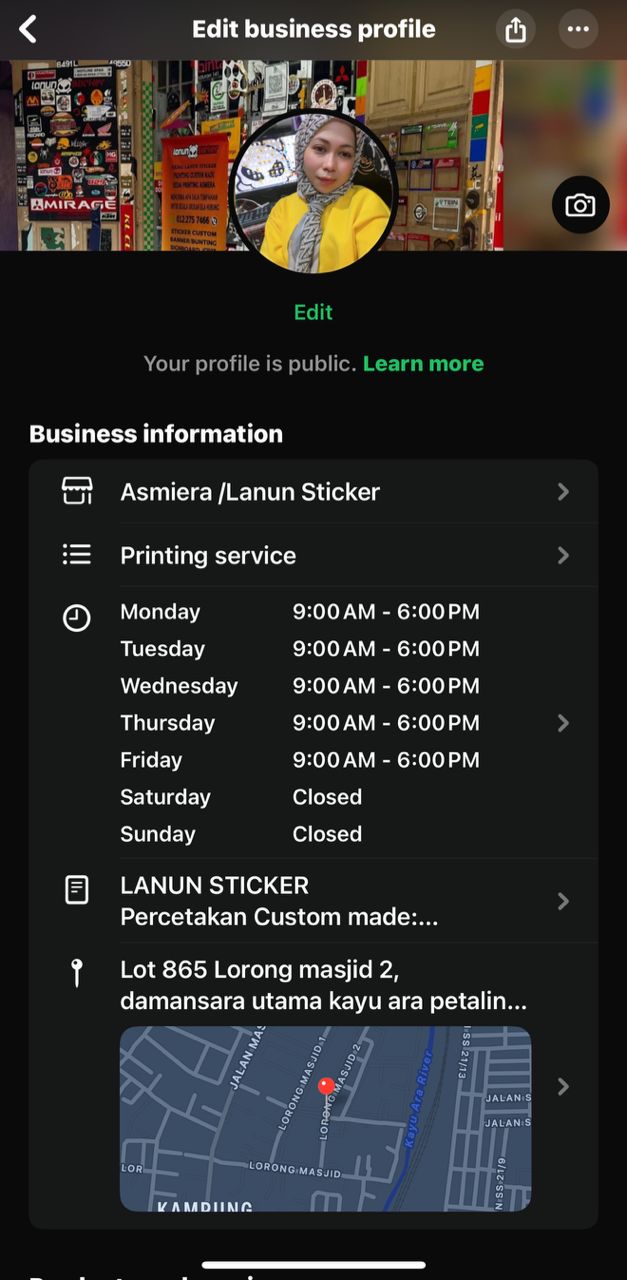Open the business name chevron
Screen dimensions: 627x1280
(x=563, y=491)
